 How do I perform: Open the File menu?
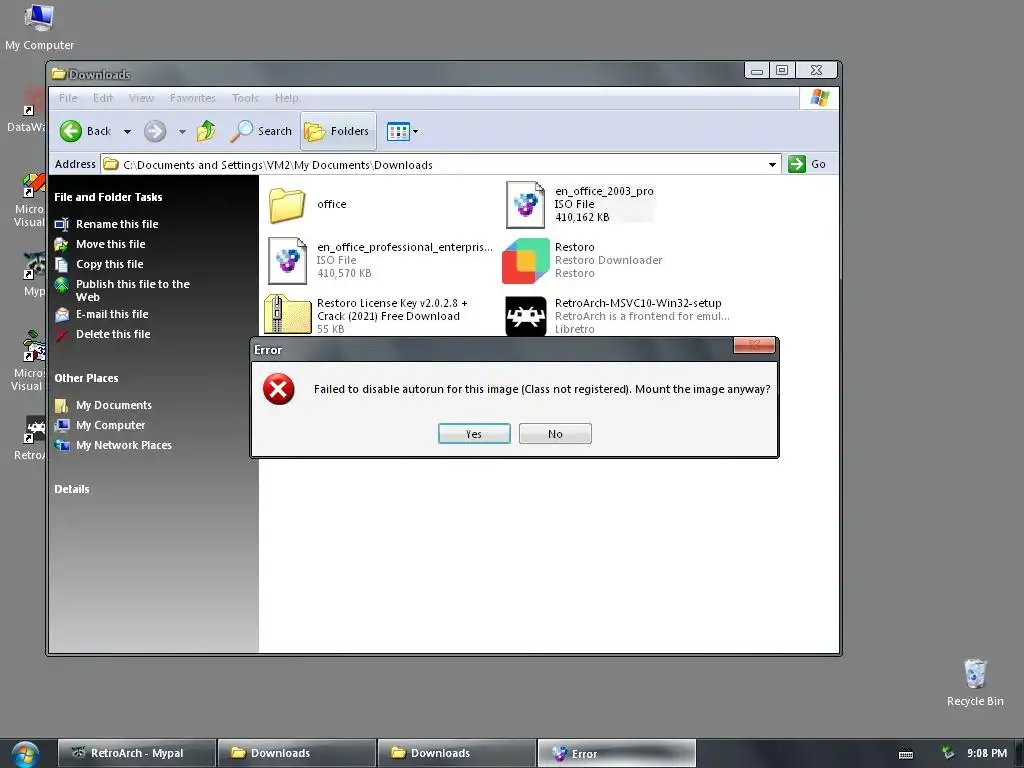click(68, 98)
